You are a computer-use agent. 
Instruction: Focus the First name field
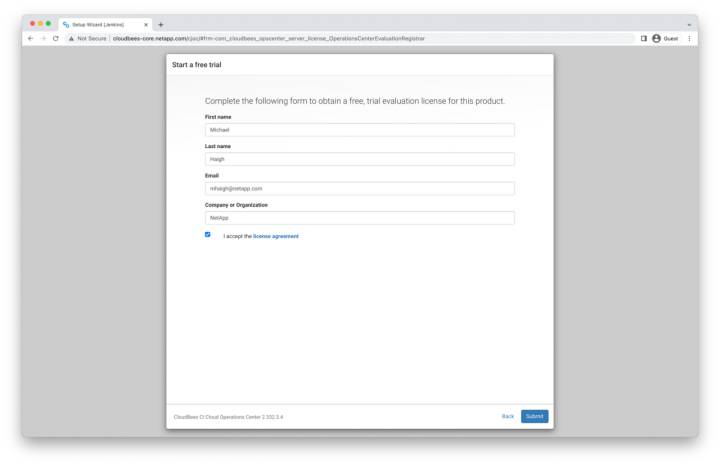359,130
